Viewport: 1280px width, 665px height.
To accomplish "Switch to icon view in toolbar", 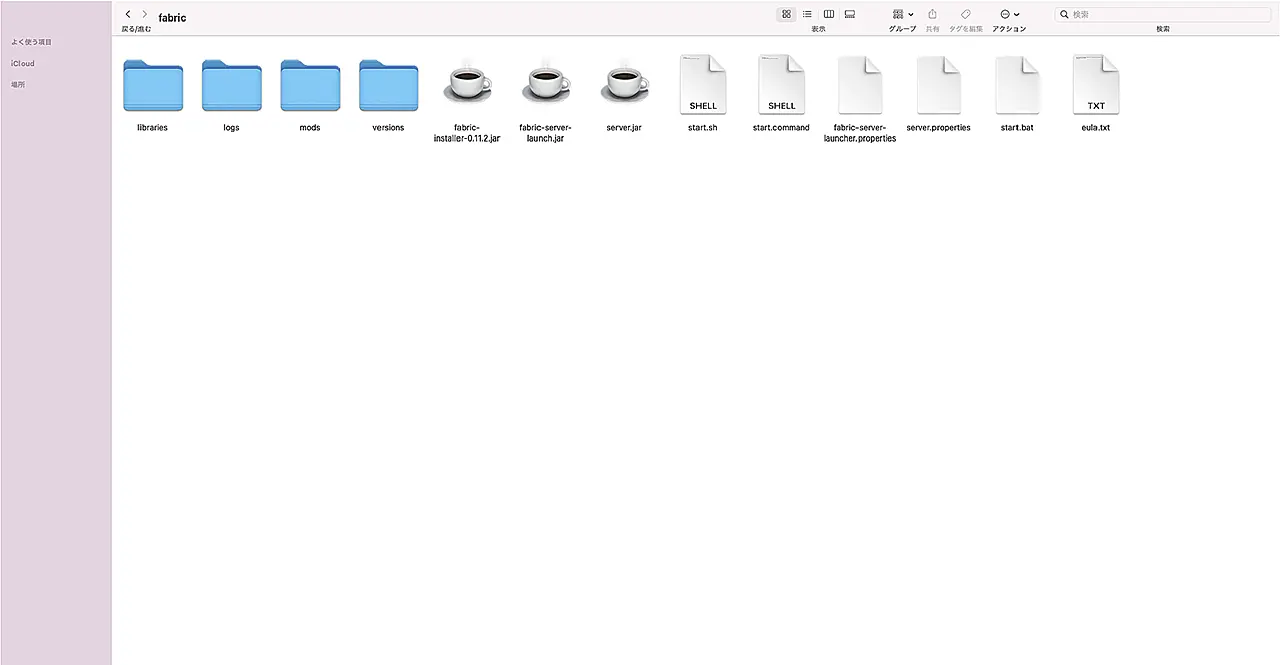I will coord(786,14).
